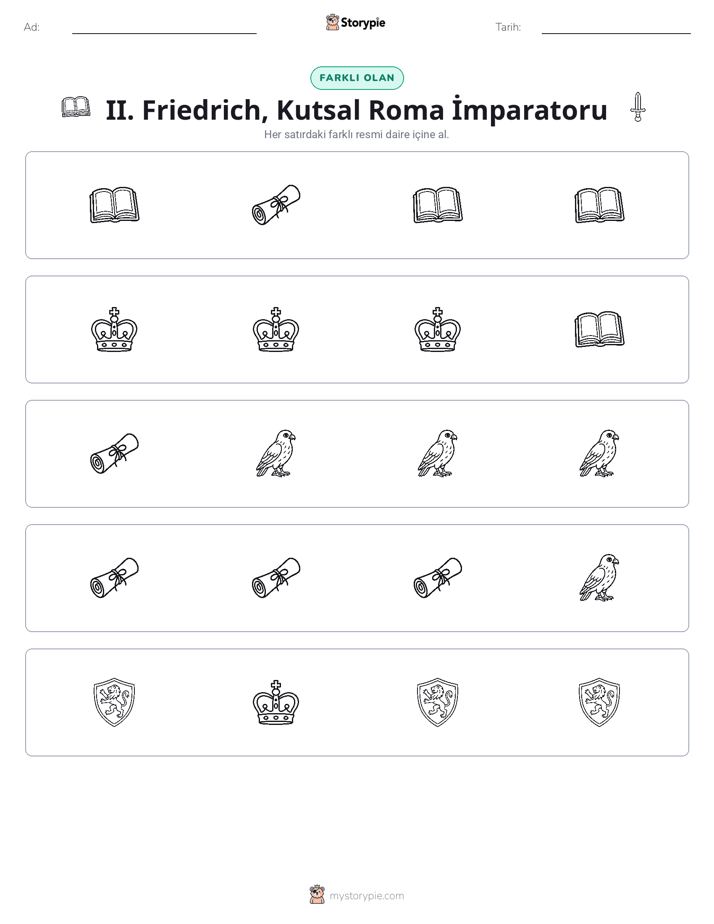This screenshot has height=924, width=714.
Task: Click the Storypie logo at the top
Action: click(356, 22)
